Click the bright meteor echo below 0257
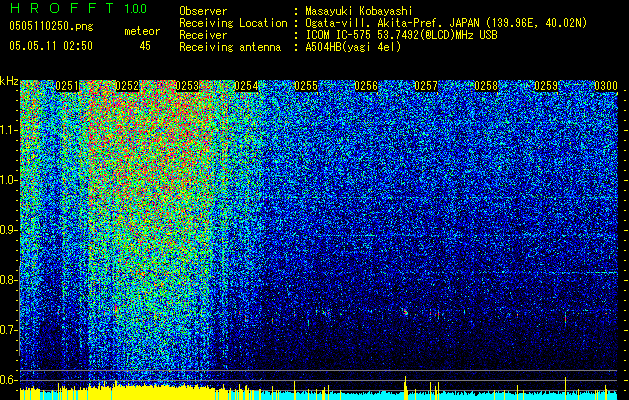Image resolution: width=629 pixels, height=400 pixels. (x=406, y=312)
